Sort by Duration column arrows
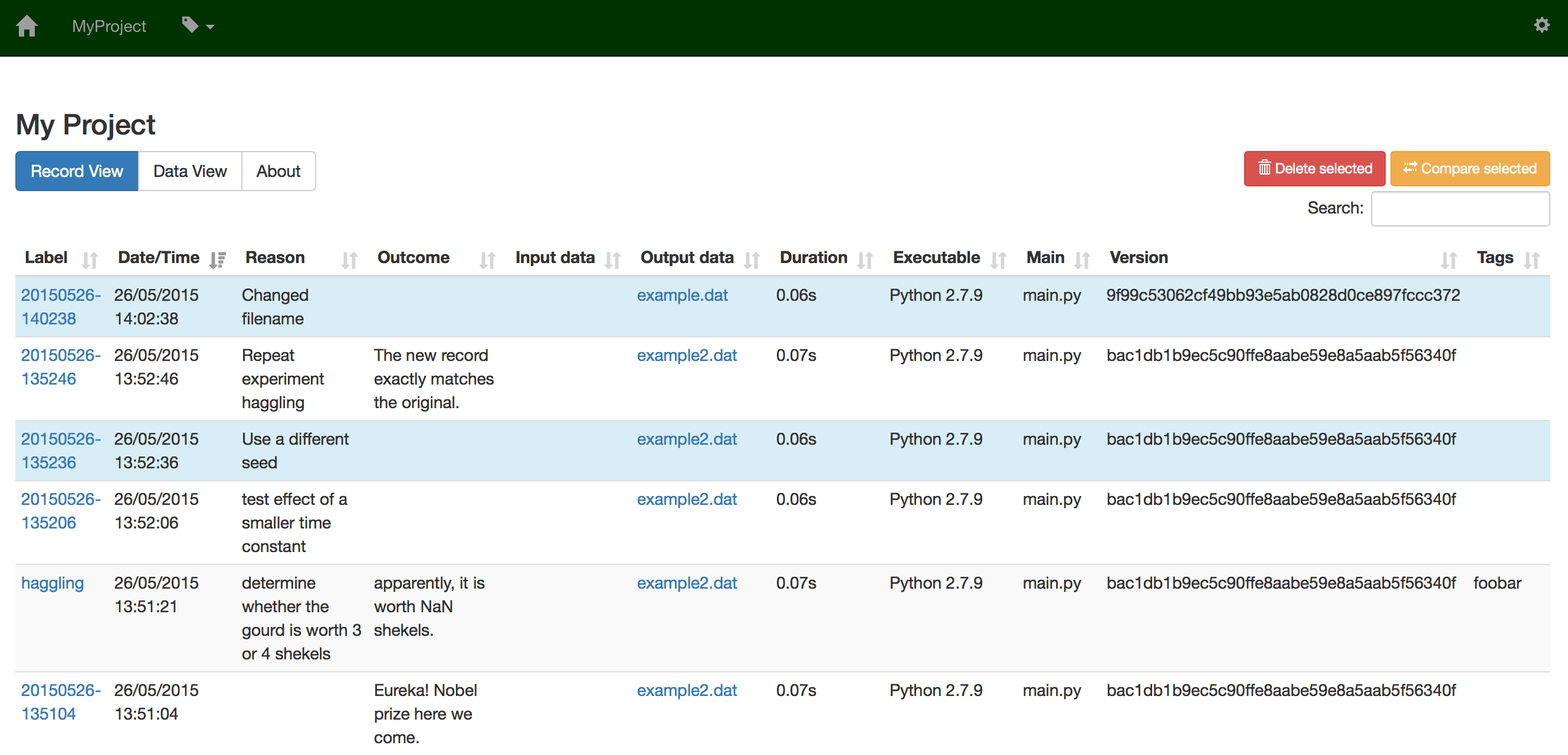1568x755 pixels. pyautogui.click(x=865, y=260)
